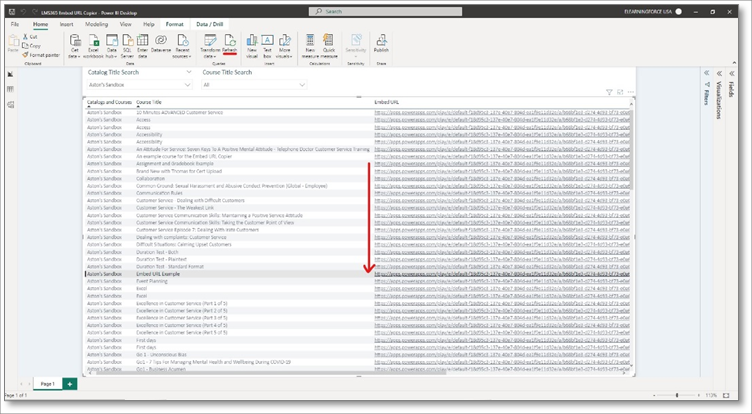Expand the Catalog Title Search slicer chevron
This screenshot has width=752, height=414.
pyautogui.click(x=188, y=73)
